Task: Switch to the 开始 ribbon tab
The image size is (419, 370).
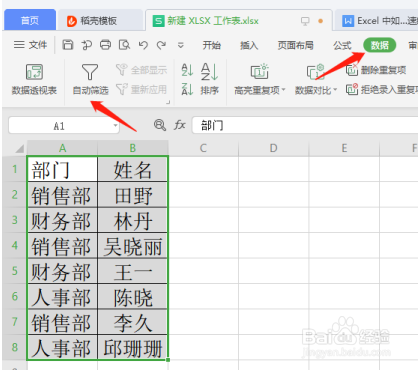Action: click(212, 45)
